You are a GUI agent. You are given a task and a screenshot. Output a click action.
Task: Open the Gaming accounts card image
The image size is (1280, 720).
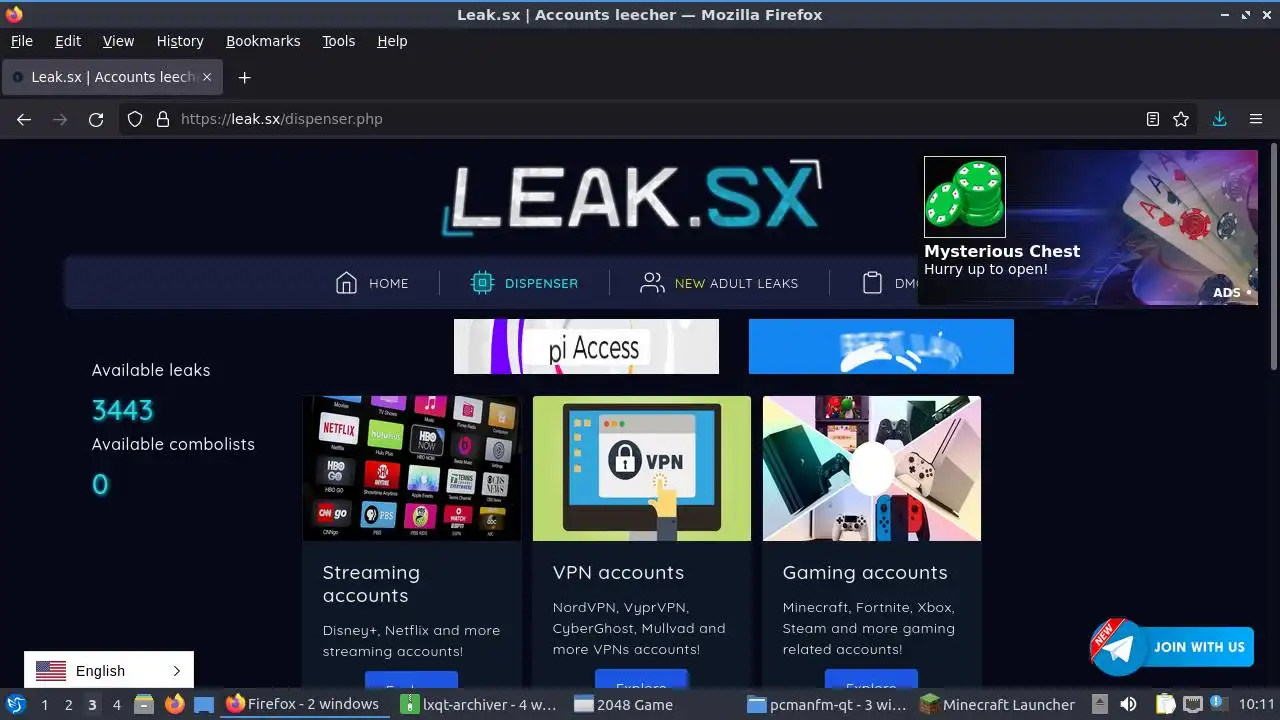pos(872,468)
